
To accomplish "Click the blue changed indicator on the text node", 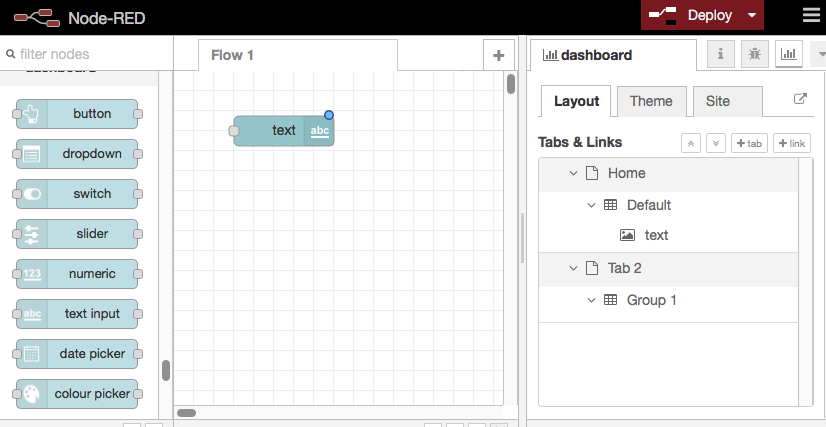I will tap(329, 115).
